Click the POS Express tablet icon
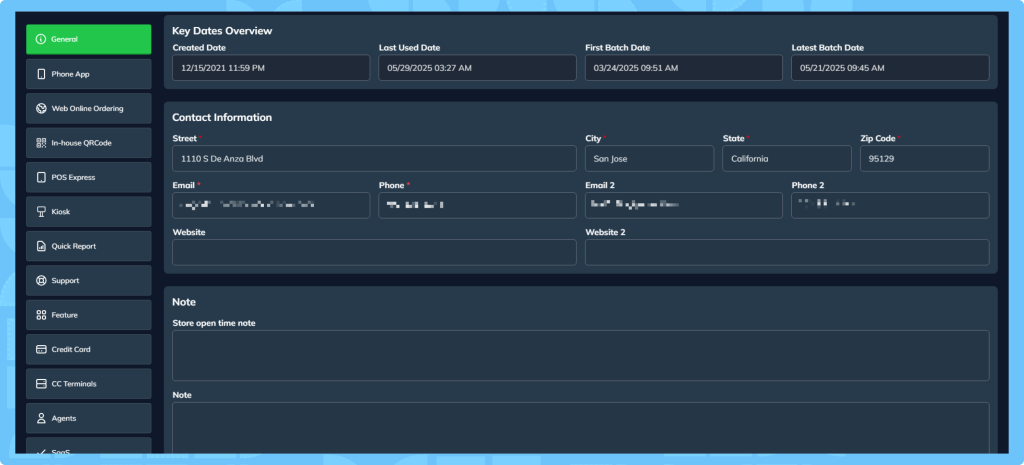This screenshot has height=465, width=1024. (x=41, y=178)
